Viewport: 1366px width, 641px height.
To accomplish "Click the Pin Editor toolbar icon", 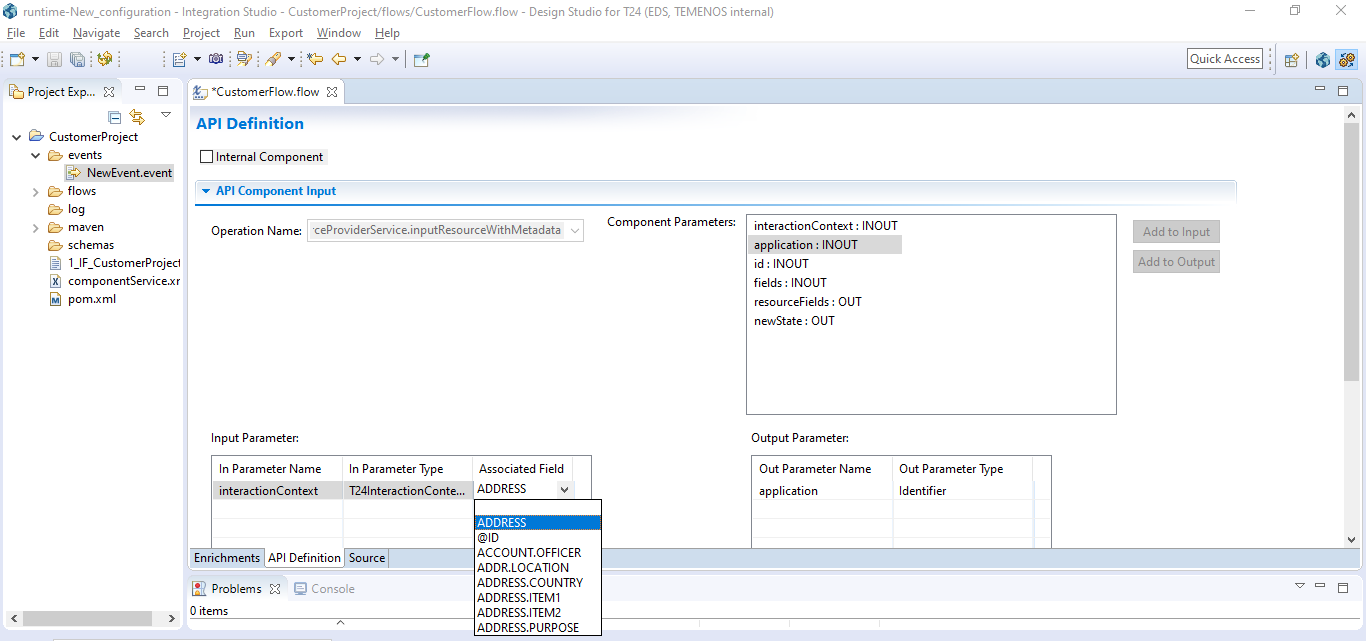I will [x=421, y=60].
